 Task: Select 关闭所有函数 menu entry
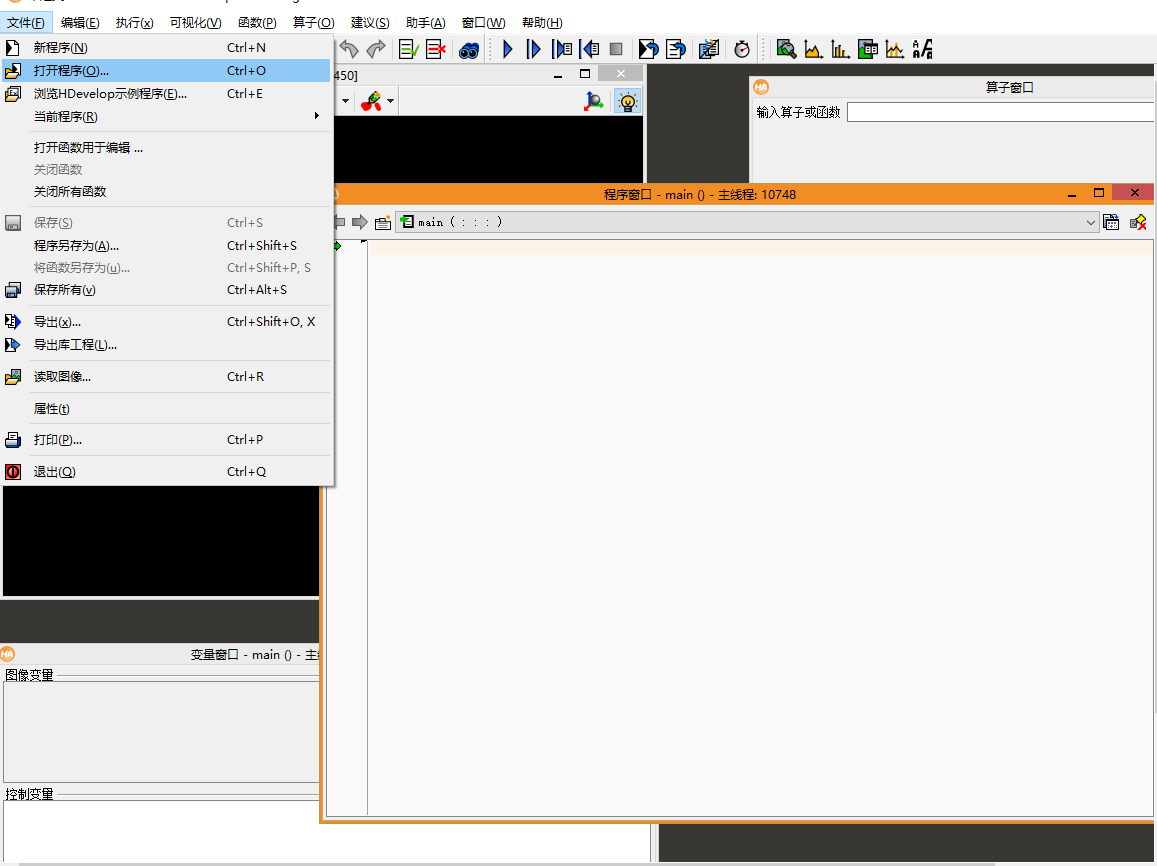tap(166, 192)
